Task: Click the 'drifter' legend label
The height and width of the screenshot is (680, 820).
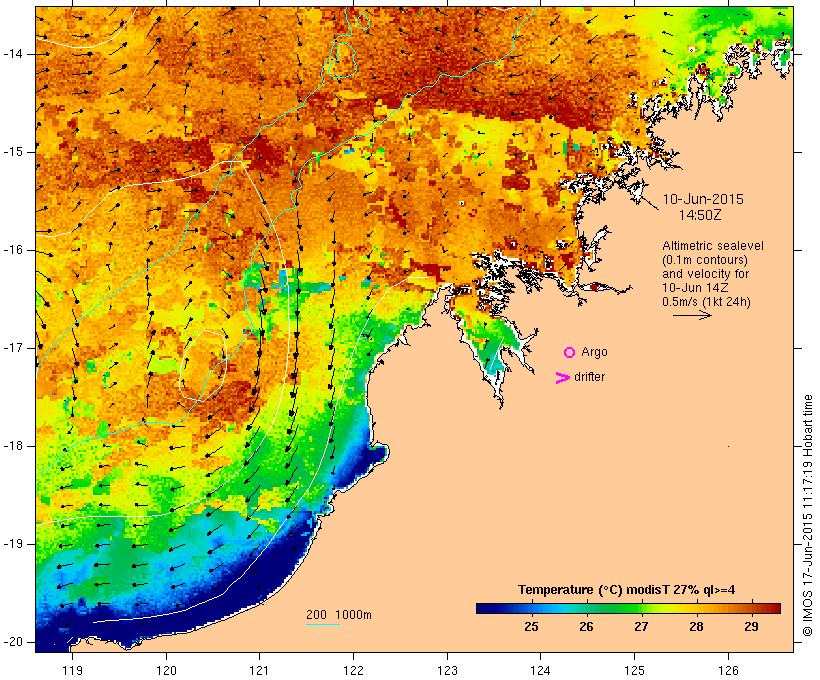Action: (589, 377)
